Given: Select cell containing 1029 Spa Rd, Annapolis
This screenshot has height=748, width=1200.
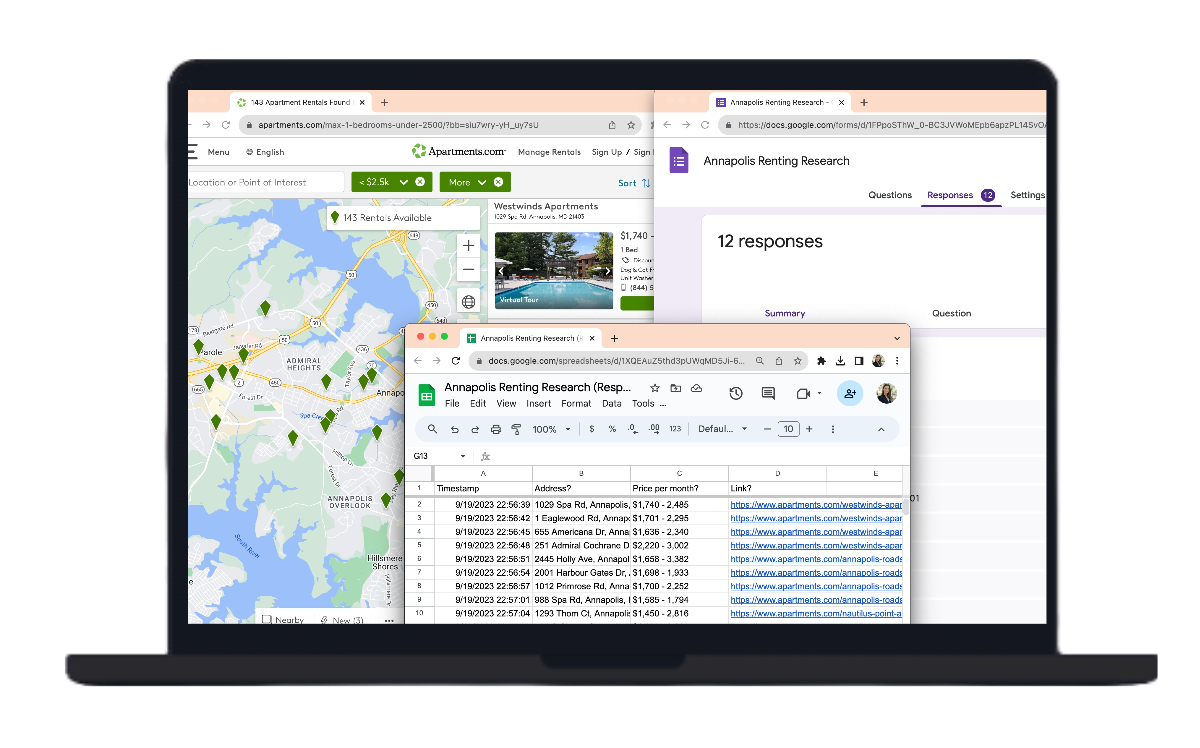Looking at the screenshot, I should (x=581, y=505).
